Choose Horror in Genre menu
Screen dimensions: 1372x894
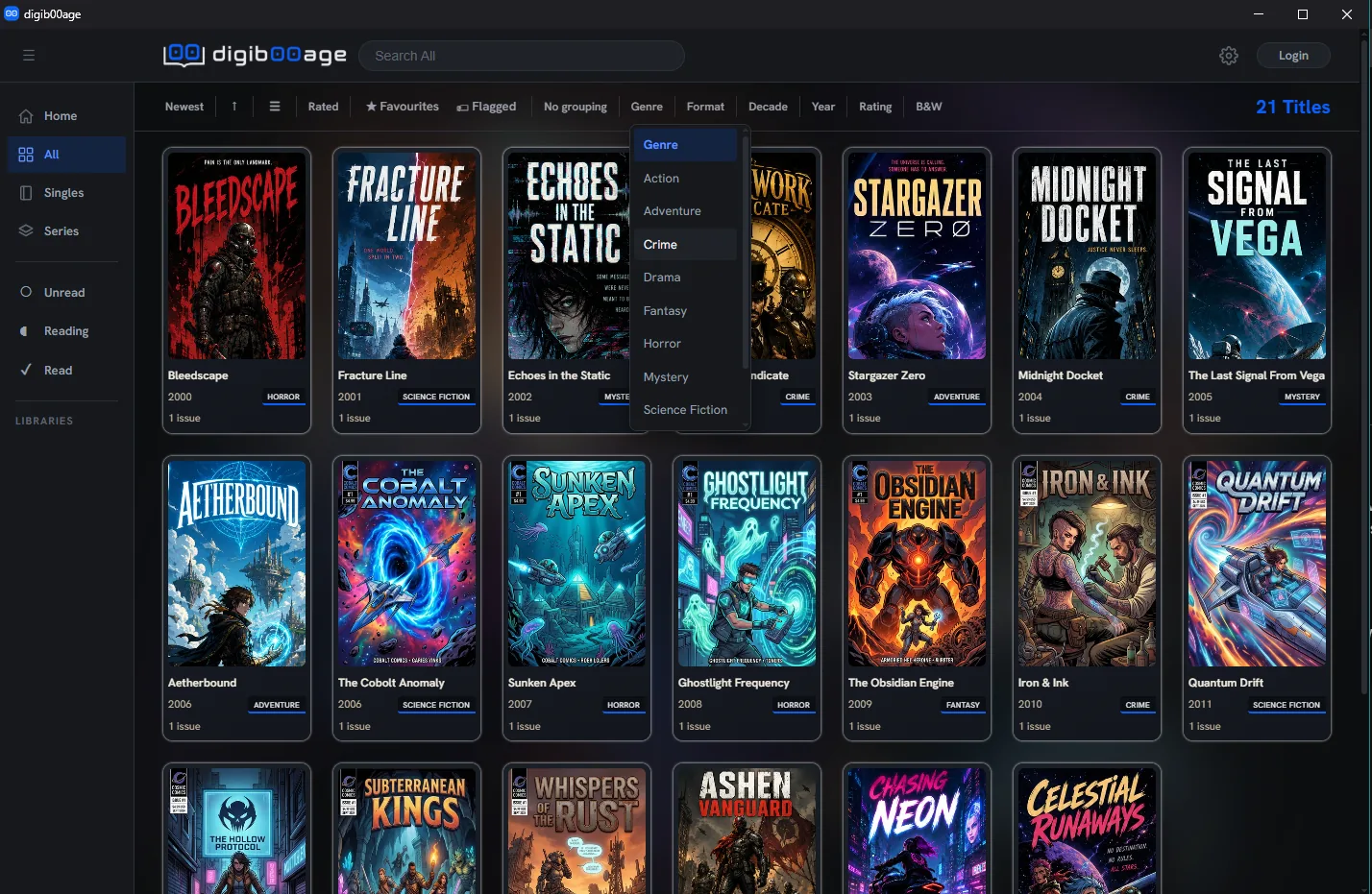685,344
